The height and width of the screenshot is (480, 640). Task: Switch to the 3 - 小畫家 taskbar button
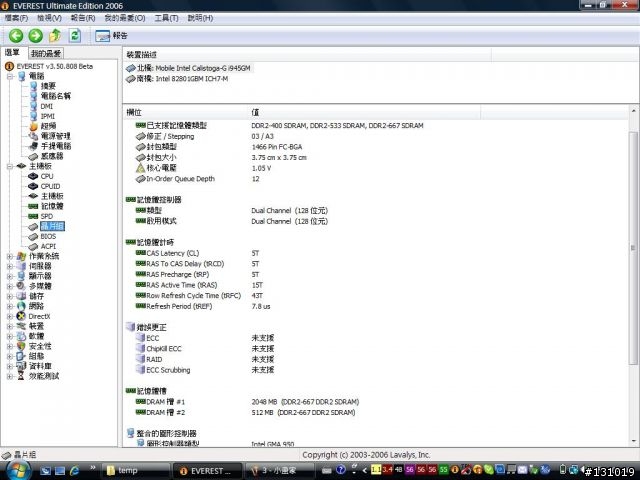point(282,471)
